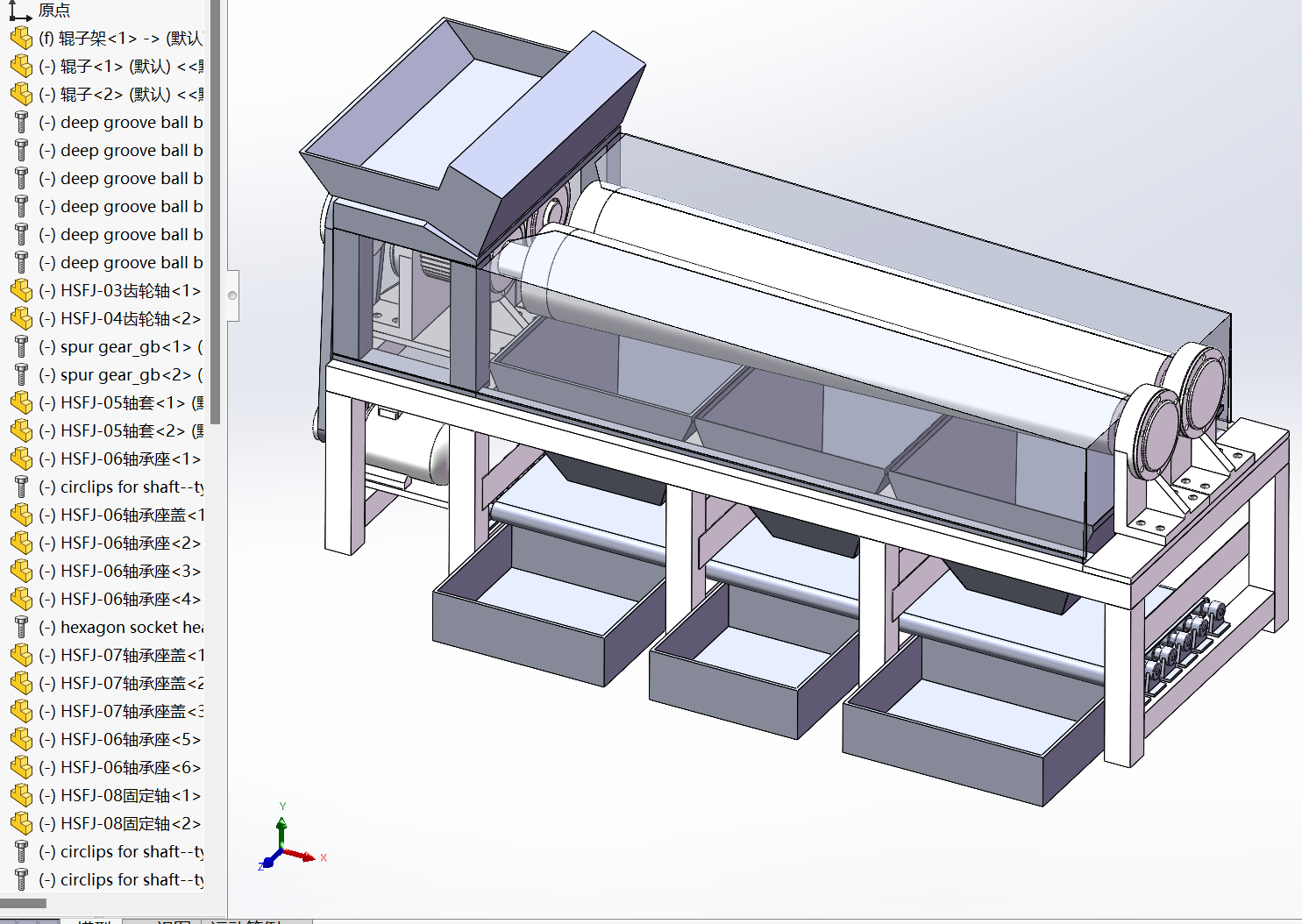Image resolution: width=1302 pixels, height=924 pixels.
Task: Click the feature tree vertical scrollbar thumb
Action: [x=215, y=210]
